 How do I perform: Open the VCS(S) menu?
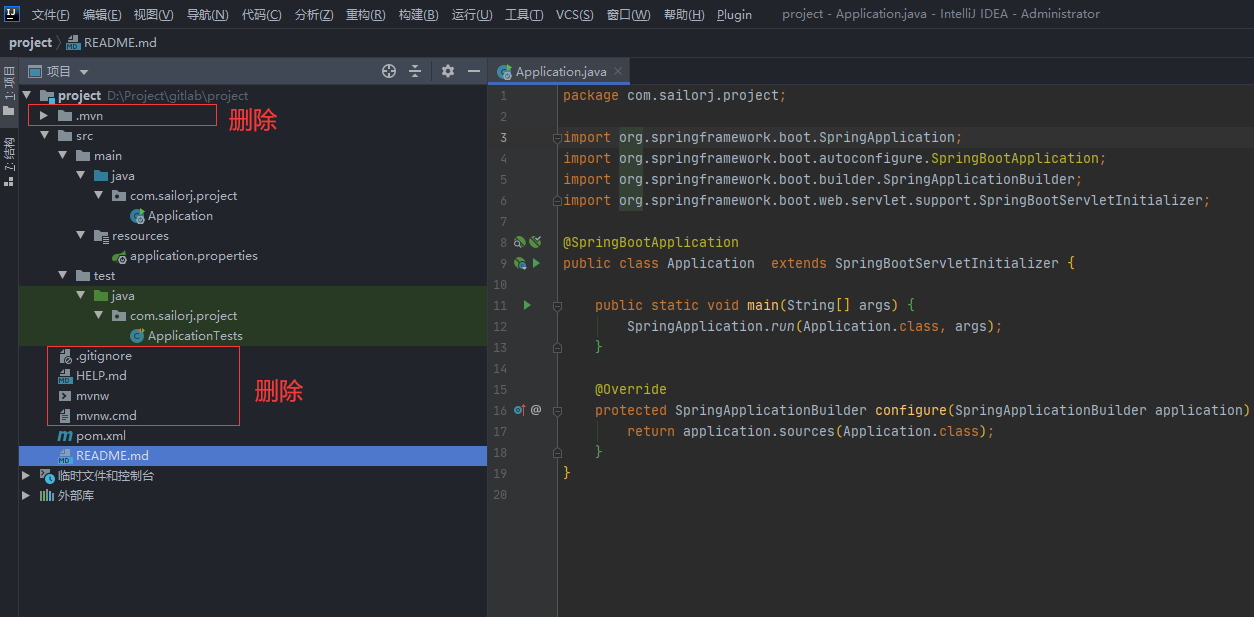(575, 14)
